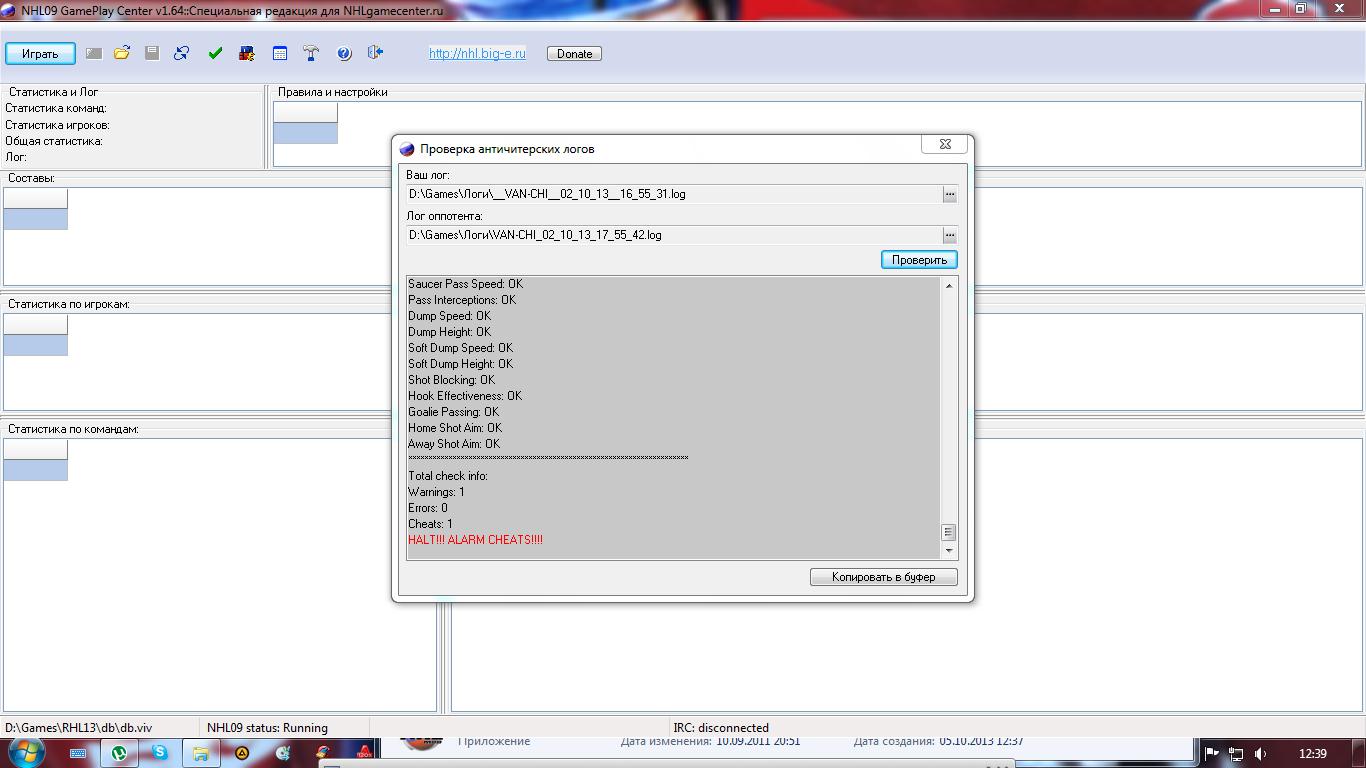This screenshot has width=1366, height=768.
Task: Browse for Ваш лог file with ellipsis button
Action: coord(950,195)
